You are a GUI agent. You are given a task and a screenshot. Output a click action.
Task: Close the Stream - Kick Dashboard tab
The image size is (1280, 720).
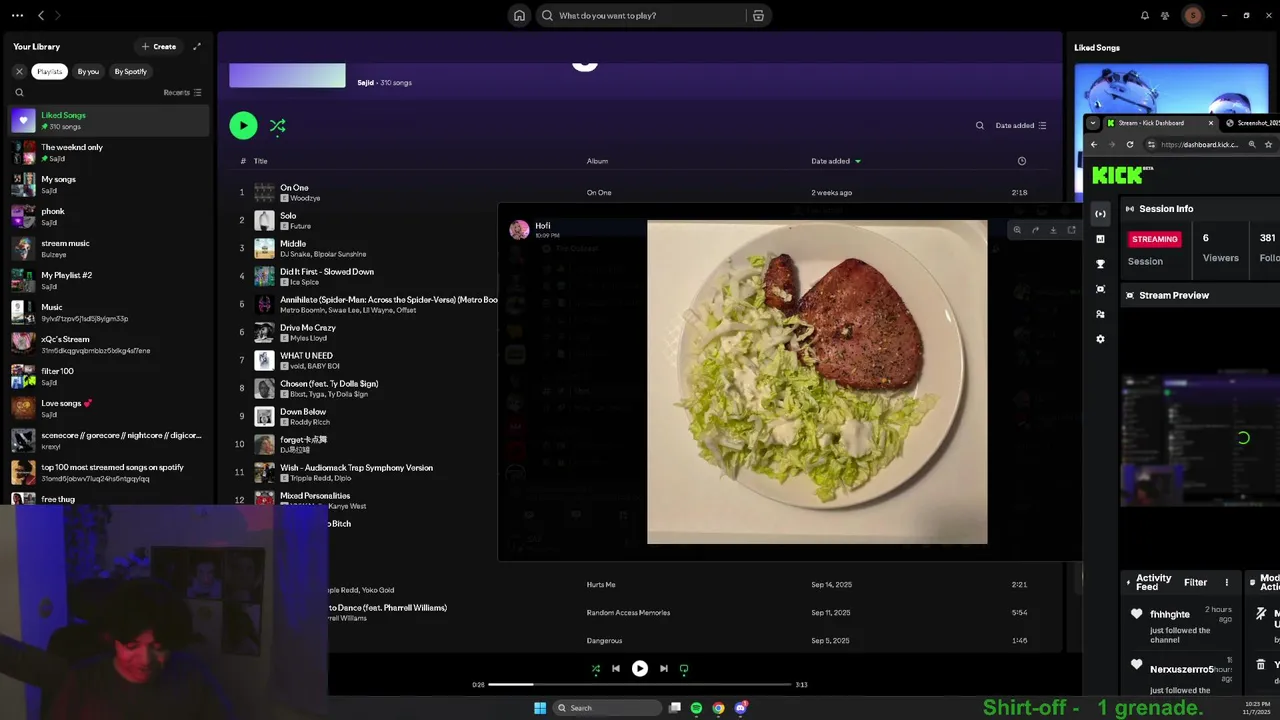[1211, 123]
